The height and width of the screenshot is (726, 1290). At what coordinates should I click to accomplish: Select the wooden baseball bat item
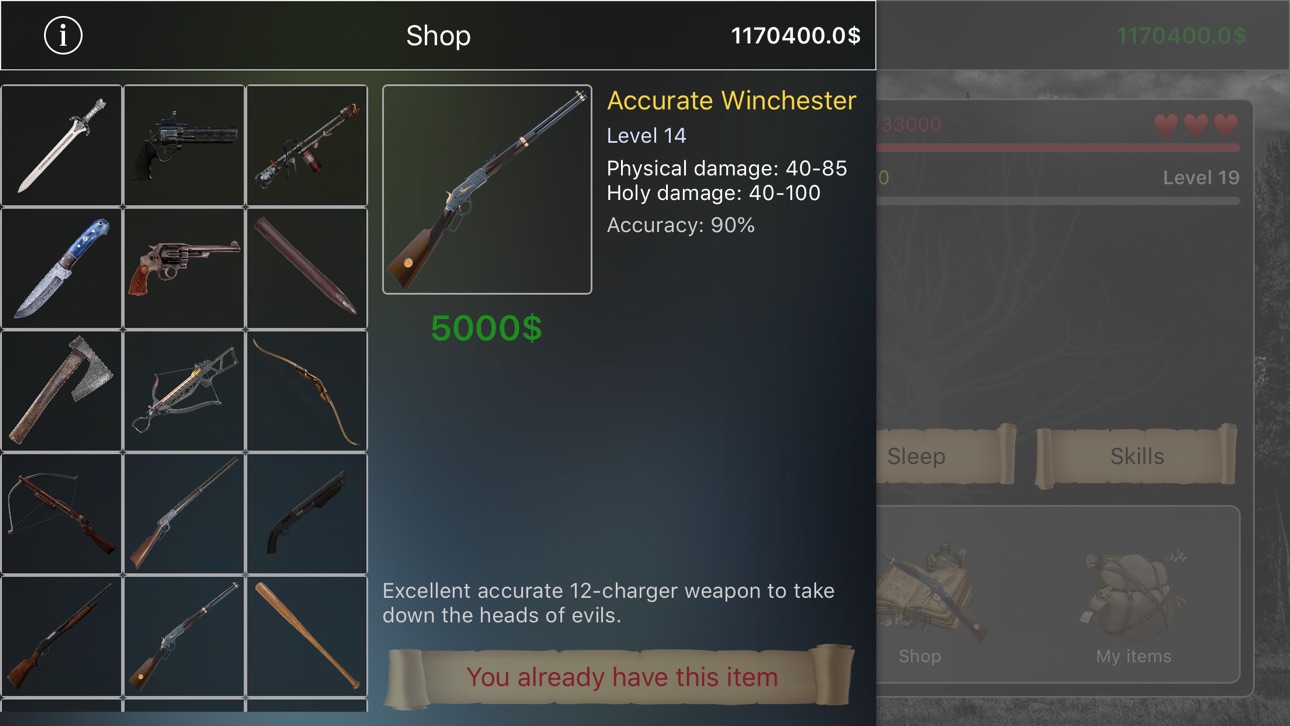(307, 636)
